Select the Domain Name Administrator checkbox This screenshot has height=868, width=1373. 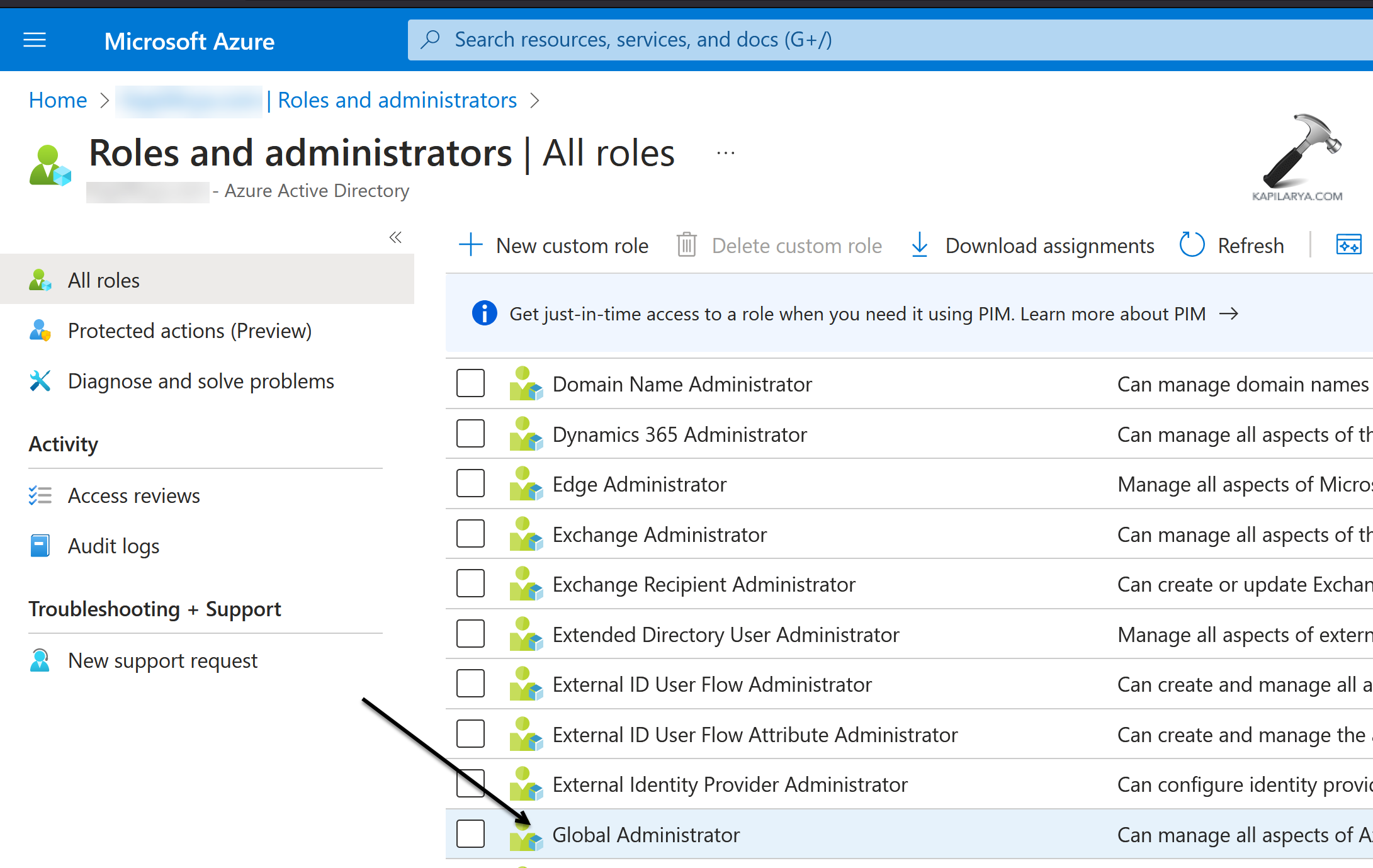coord(470,383)
